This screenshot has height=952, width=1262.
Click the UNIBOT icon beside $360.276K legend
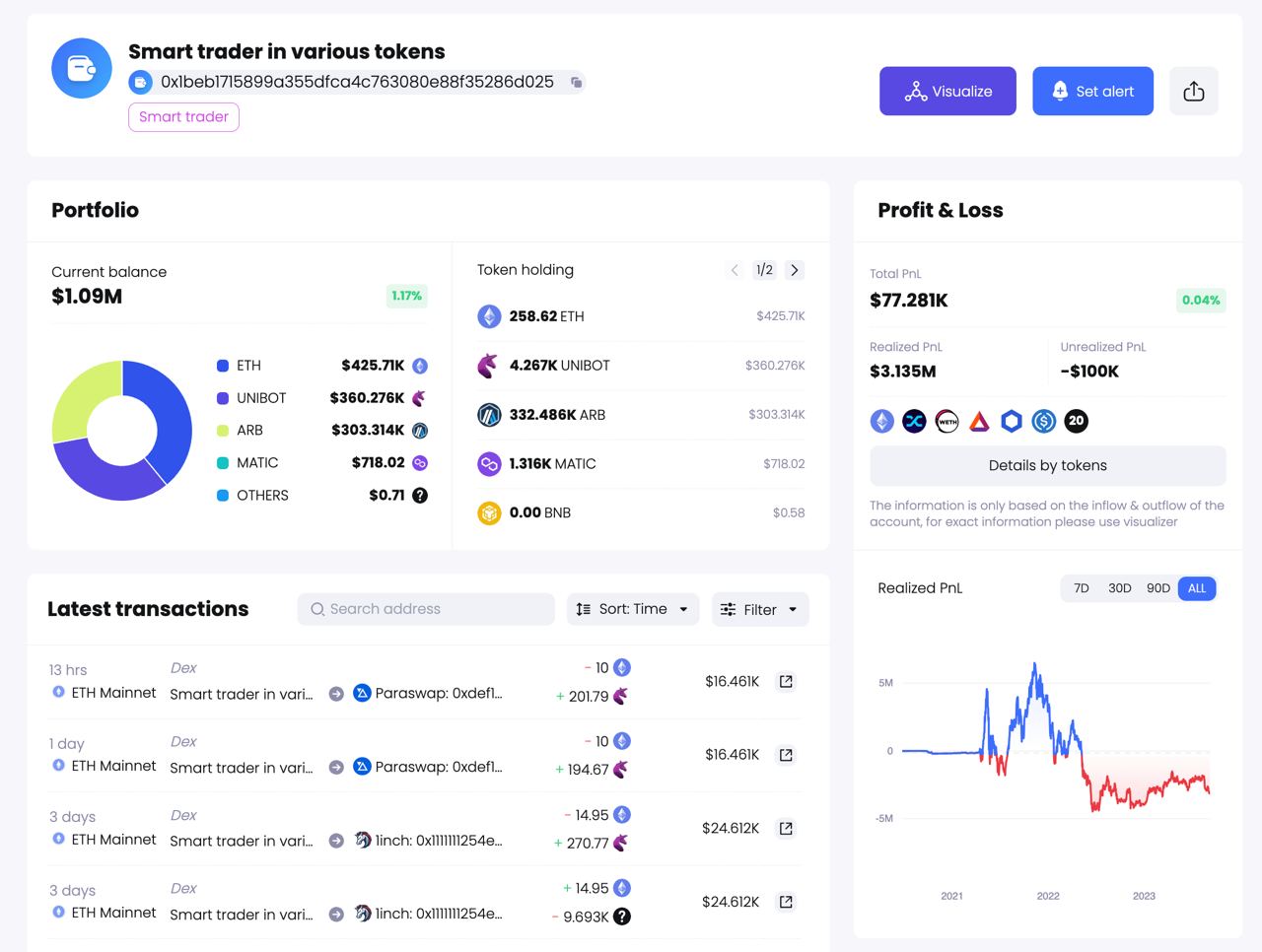coord(420,398)
